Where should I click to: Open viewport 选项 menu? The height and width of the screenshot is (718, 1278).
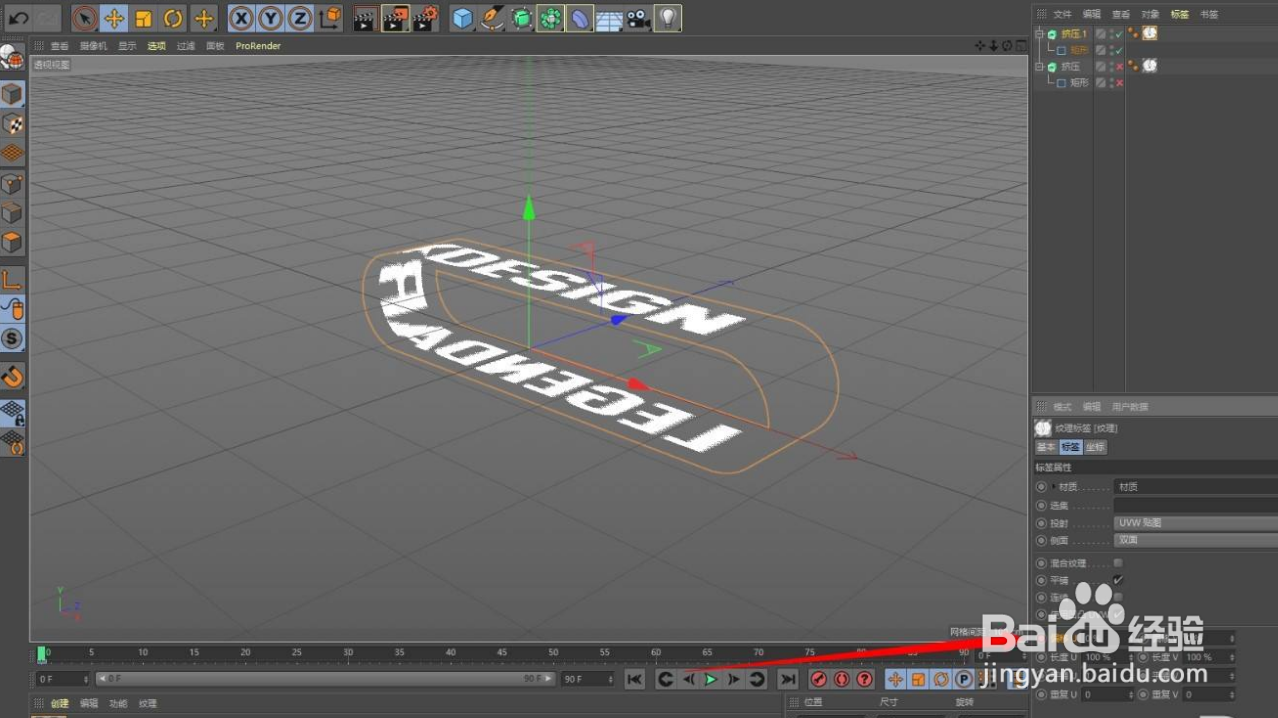(x=156, y=46)
